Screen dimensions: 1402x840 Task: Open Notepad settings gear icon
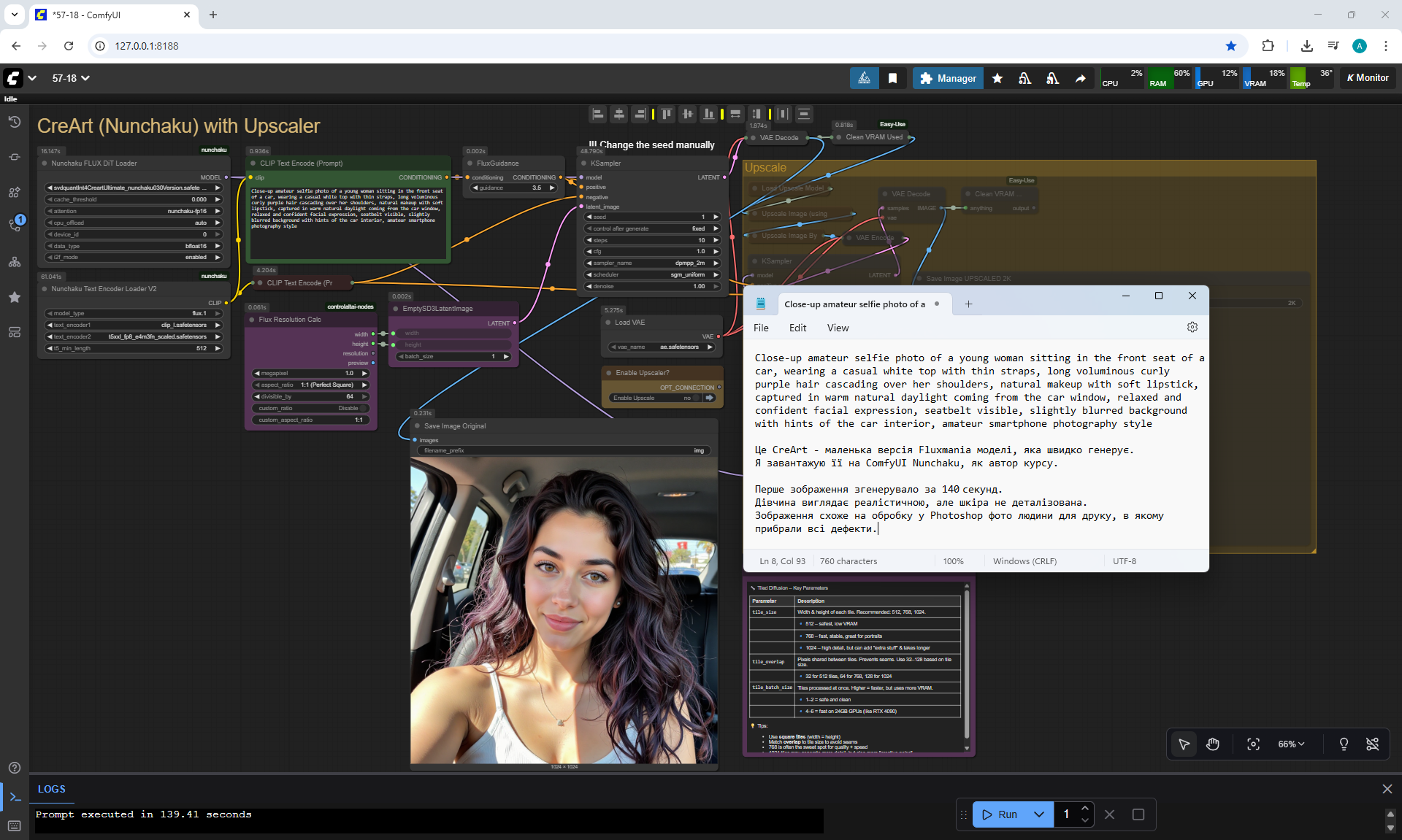pyautogui.click(x=1192, y=328)
